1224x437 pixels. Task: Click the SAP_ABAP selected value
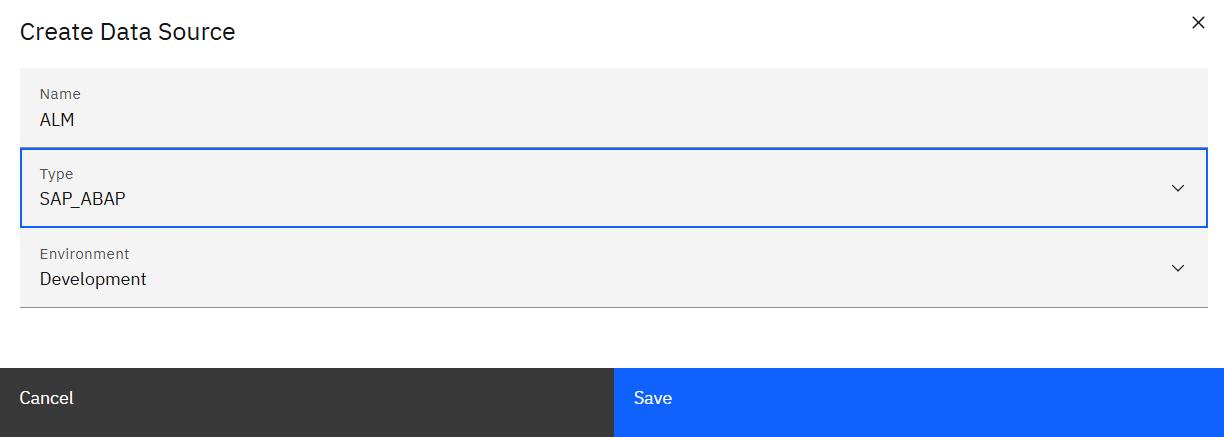(83, 199)
